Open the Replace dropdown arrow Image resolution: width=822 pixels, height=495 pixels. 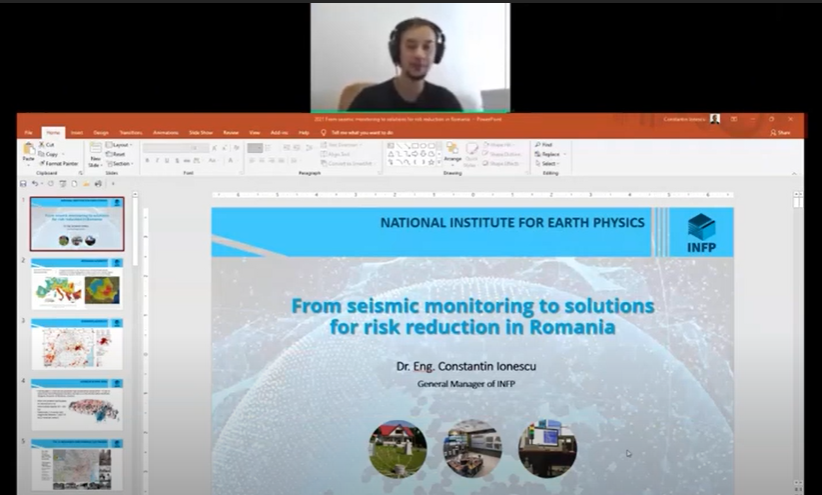pyautogui.click(x=565, y=154)
